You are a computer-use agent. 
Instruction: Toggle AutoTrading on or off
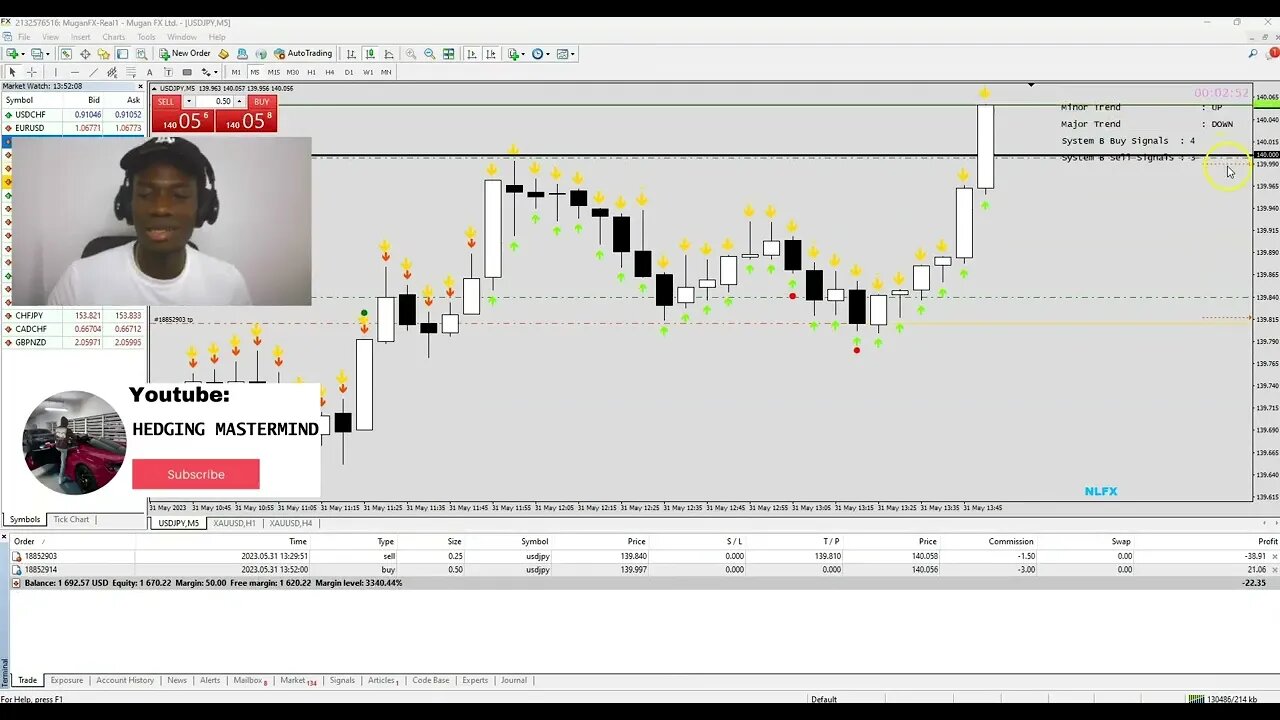click(x=303, y=54)
